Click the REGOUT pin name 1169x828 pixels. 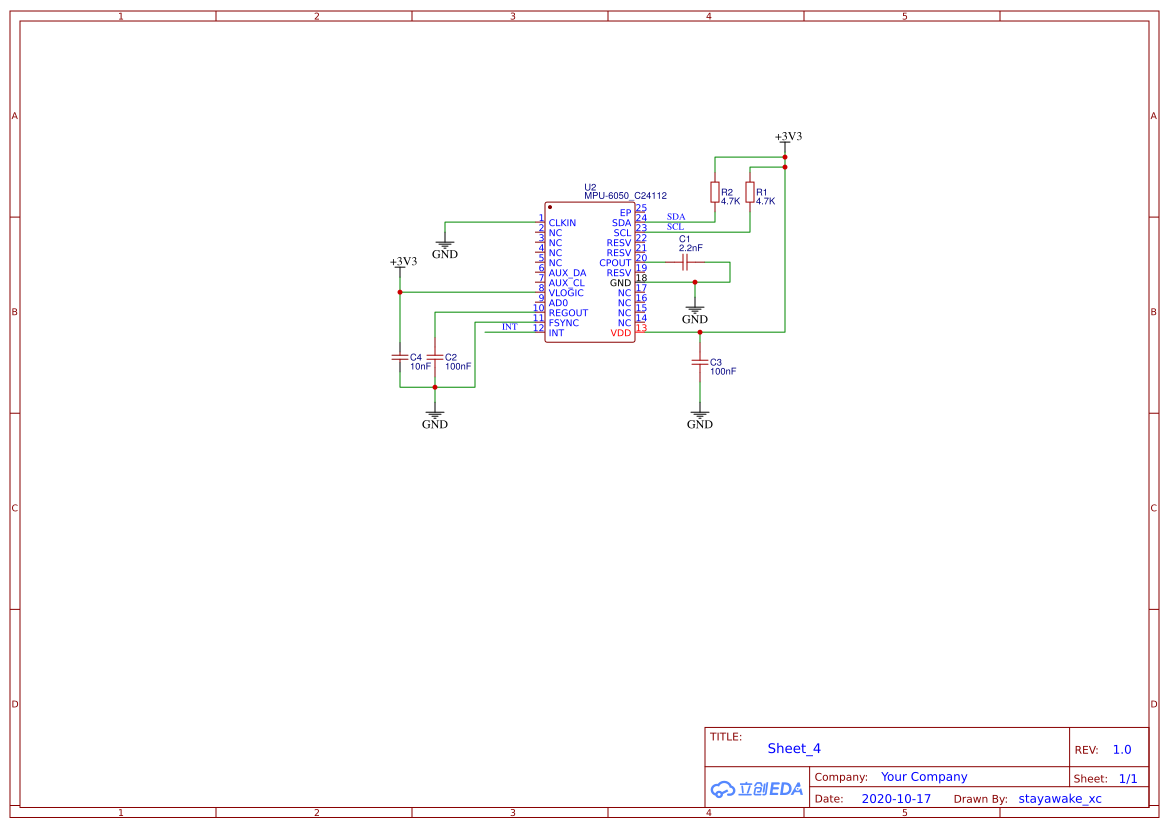[x=568, y=313]
